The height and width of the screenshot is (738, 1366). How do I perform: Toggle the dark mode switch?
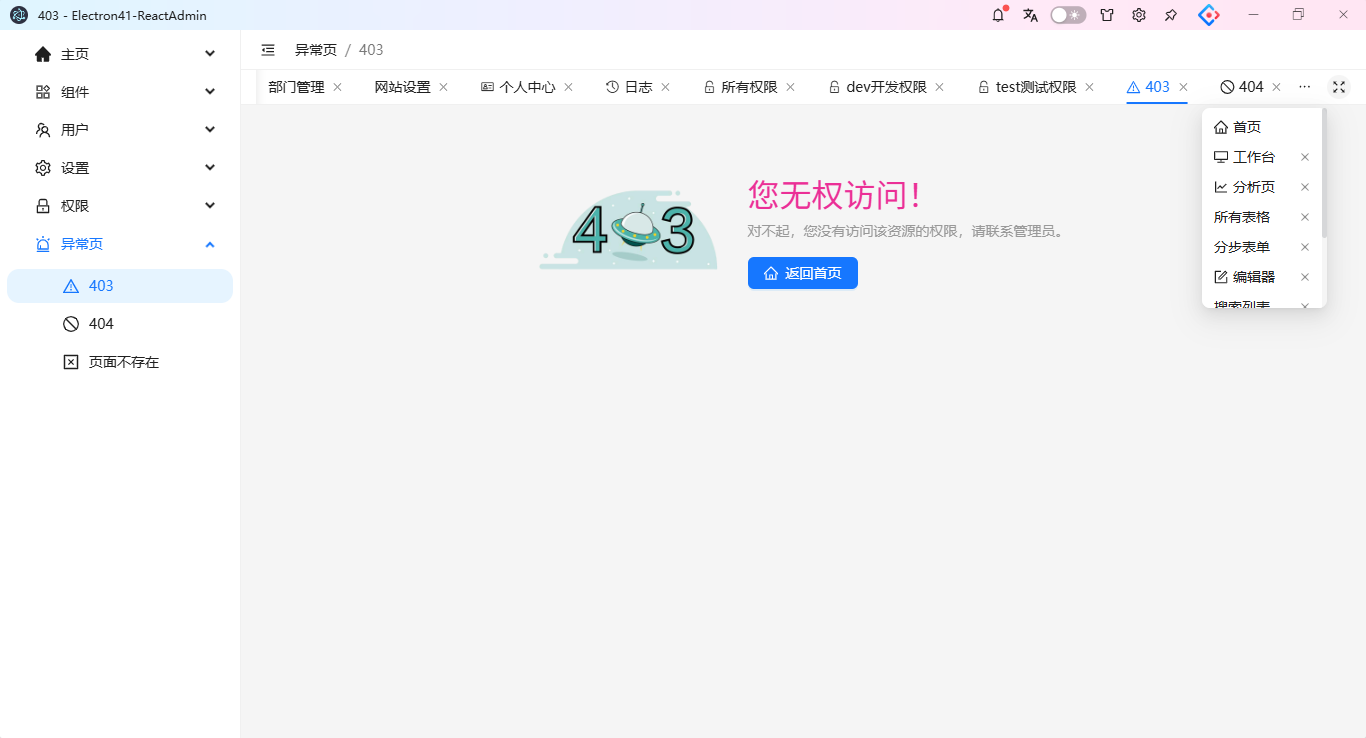pos(1068,15)
